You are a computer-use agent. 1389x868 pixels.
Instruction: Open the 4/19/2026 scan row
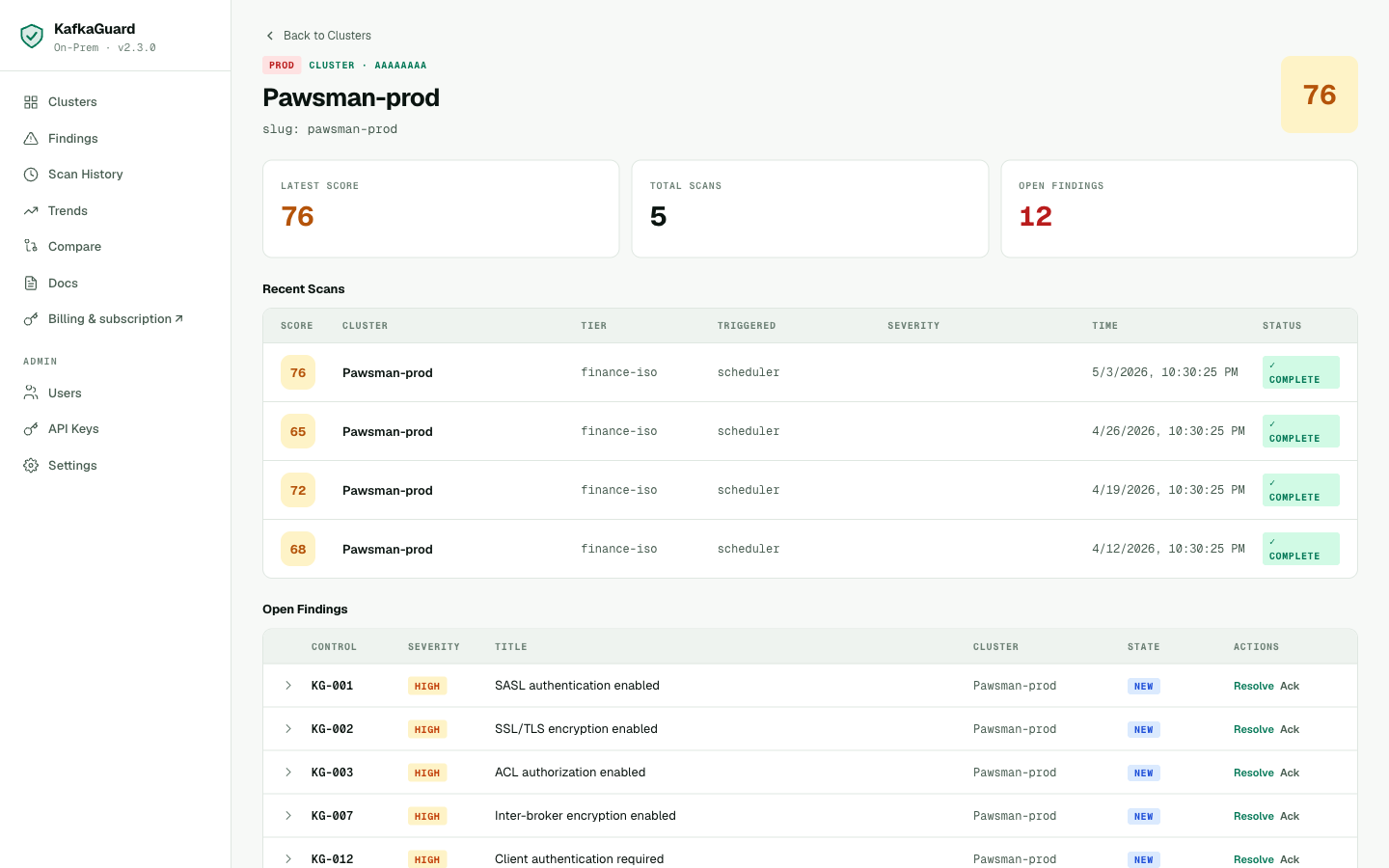pos(810,490)
